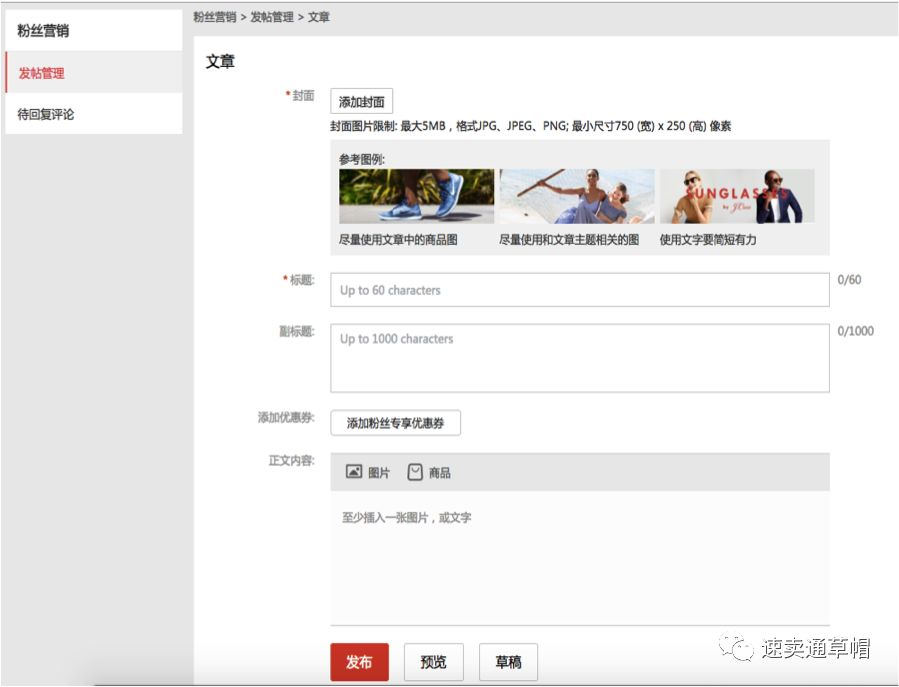
Task: Save as draft with 草稿 button
Action: pos(509,662)
